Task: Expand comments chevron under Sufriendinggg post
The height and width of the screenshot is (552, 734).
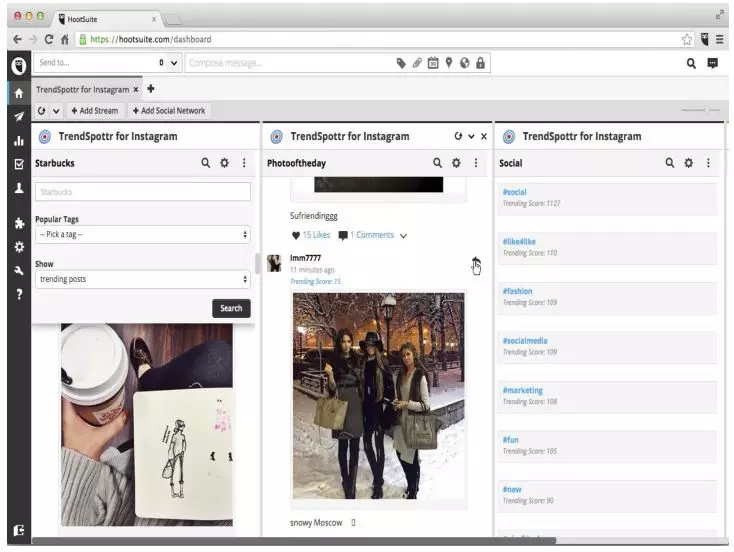Action: coord(403,236)
